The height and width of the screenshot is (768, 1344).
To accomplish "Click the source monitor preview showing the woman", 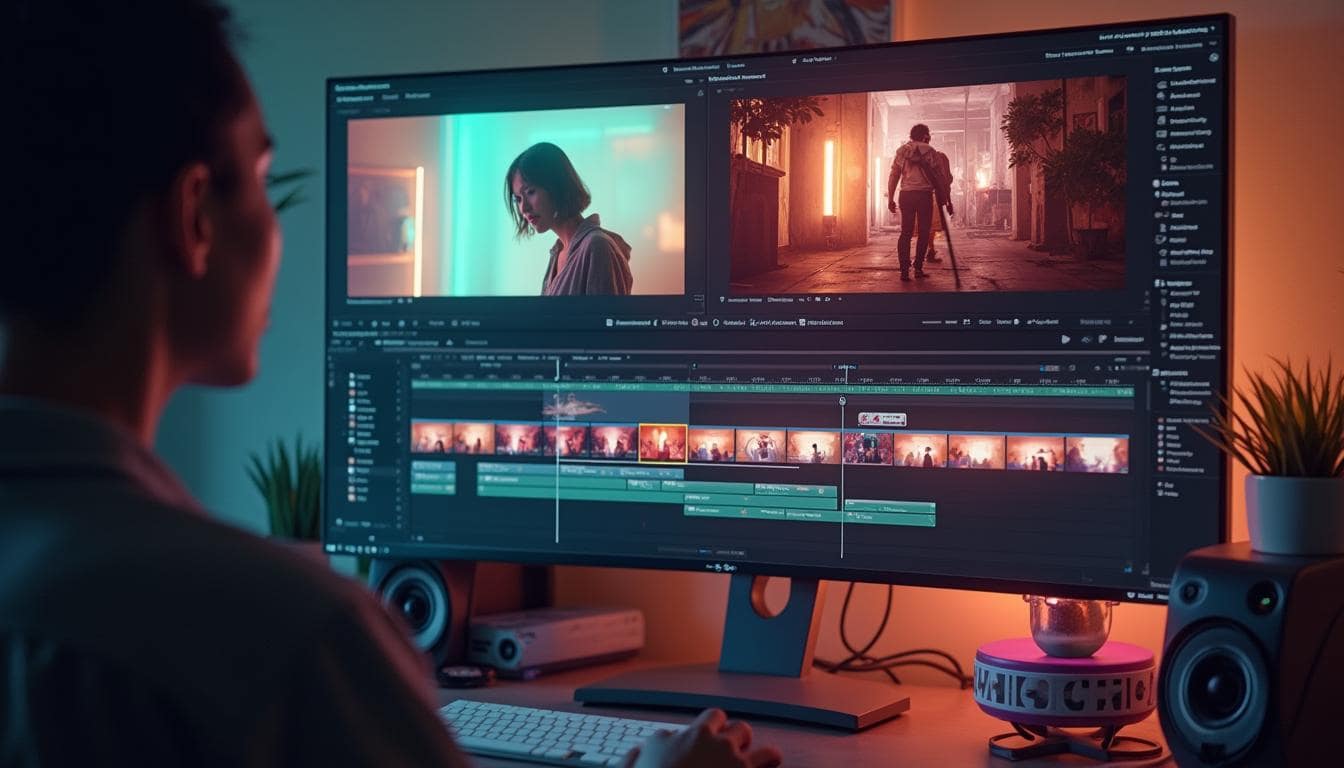I will point(516,200).
